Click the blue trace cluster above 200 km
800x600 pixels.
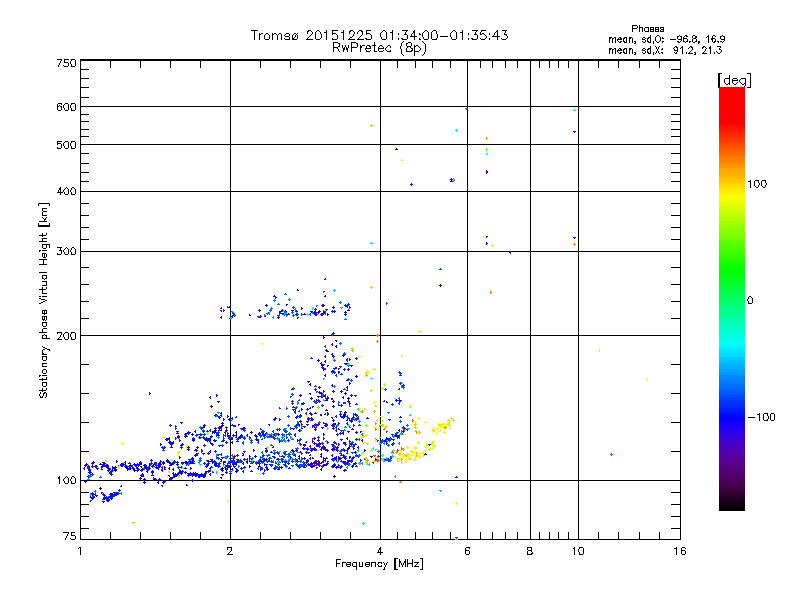pos(286,309)
